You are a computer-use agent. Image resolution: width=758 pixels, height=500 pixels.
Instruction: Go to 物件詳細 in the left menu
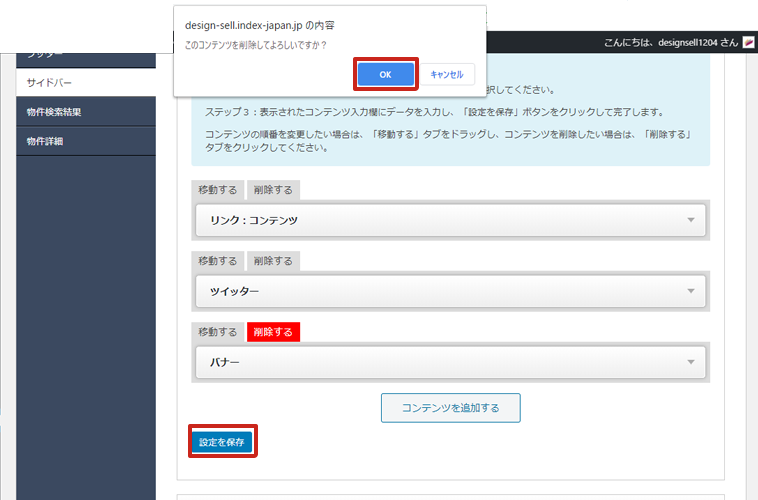(x=86, y=141)
